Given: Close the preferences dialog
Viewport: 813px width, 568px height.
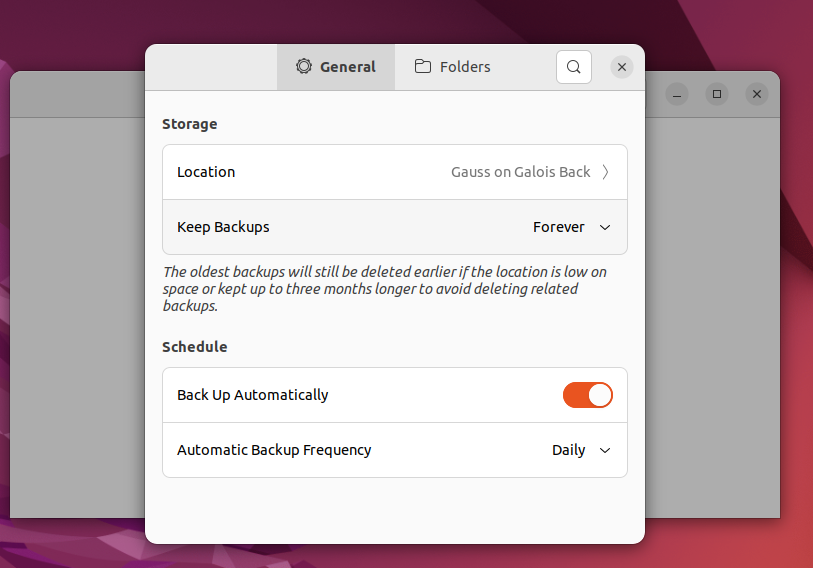Looking at the screenshot, I should (x=622, y=67).
